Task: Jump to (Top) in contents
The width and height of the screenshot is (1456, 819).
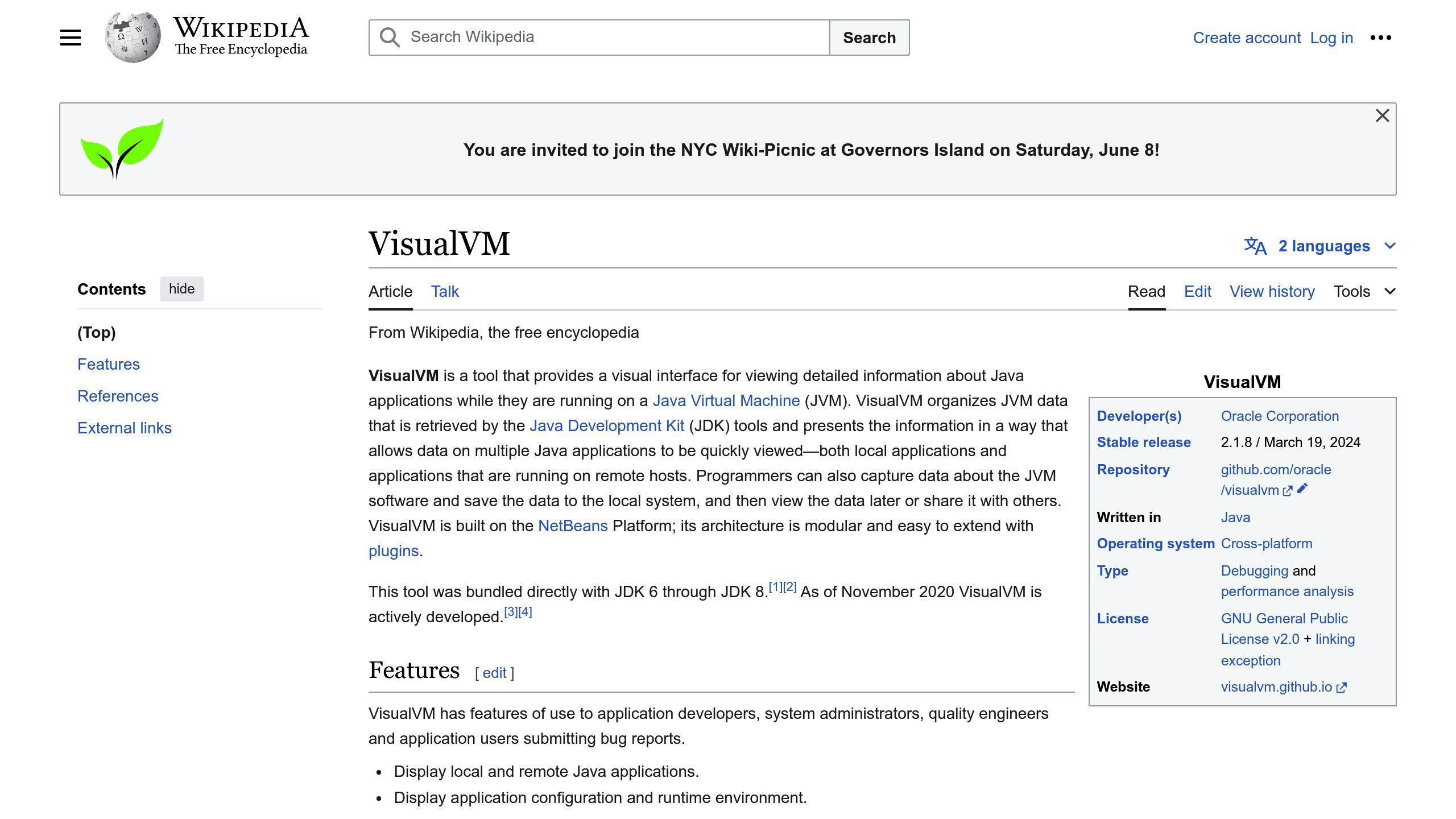Action: coord(97,332)
